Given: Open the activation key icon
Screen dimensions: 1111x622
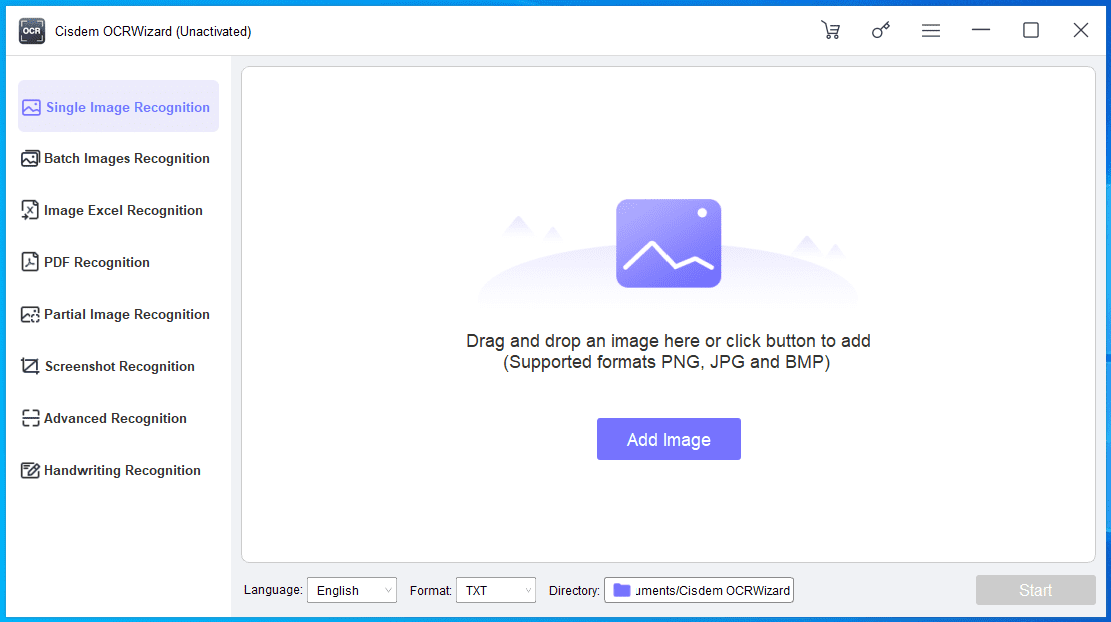Looking at the screenshot, I should tap(881, 30).
